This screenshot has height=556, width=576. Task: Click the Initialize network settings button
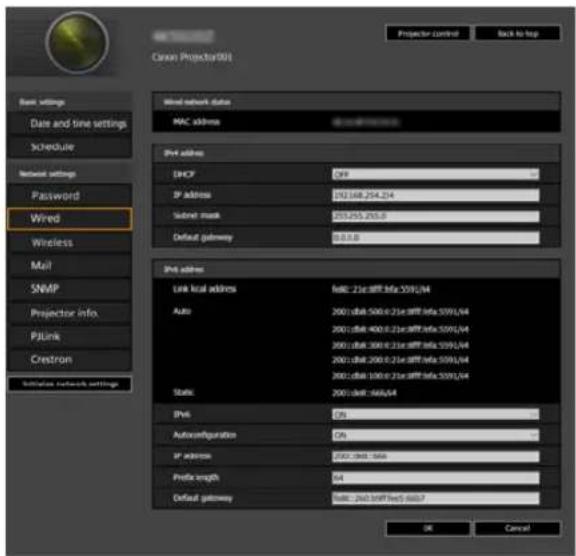[x=70, y=384]
